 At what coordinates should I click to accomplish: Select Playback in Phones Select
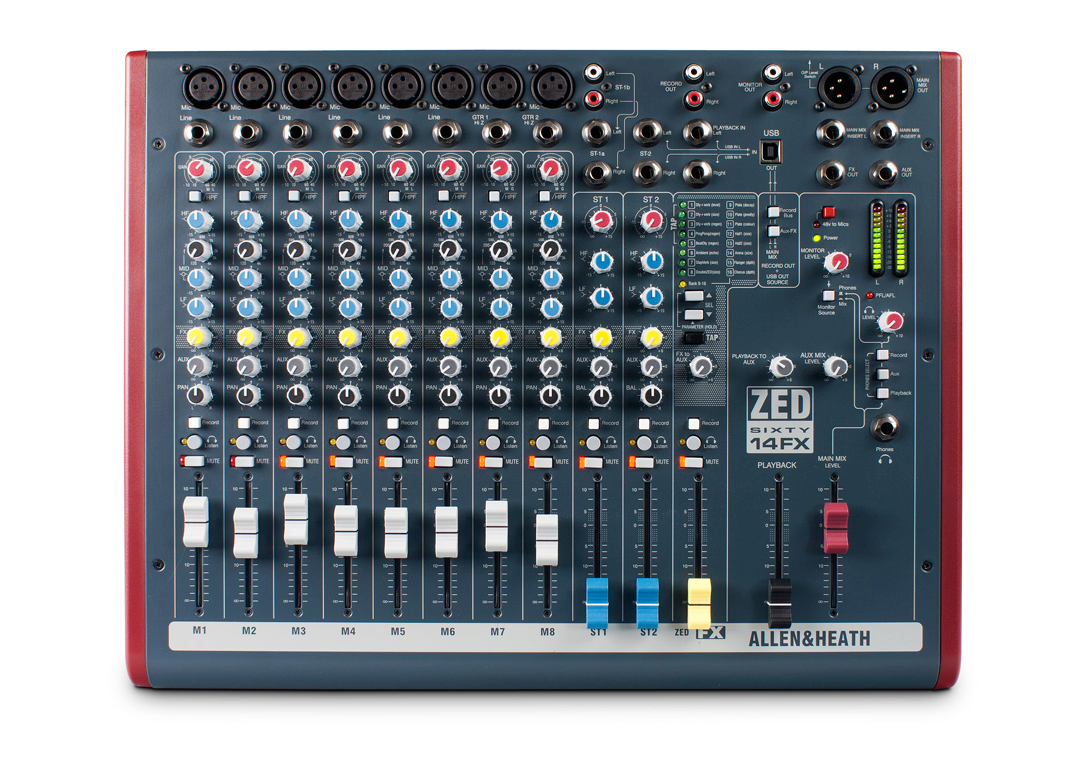point(883,394)
